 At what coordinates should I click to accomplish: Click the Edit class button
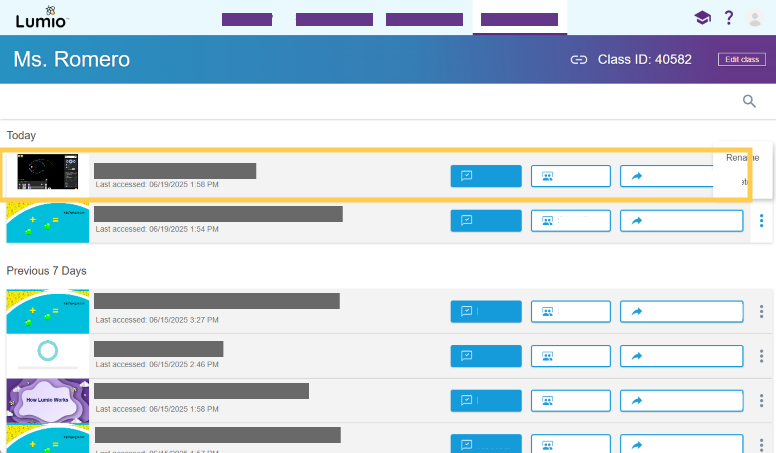(742, 60)
